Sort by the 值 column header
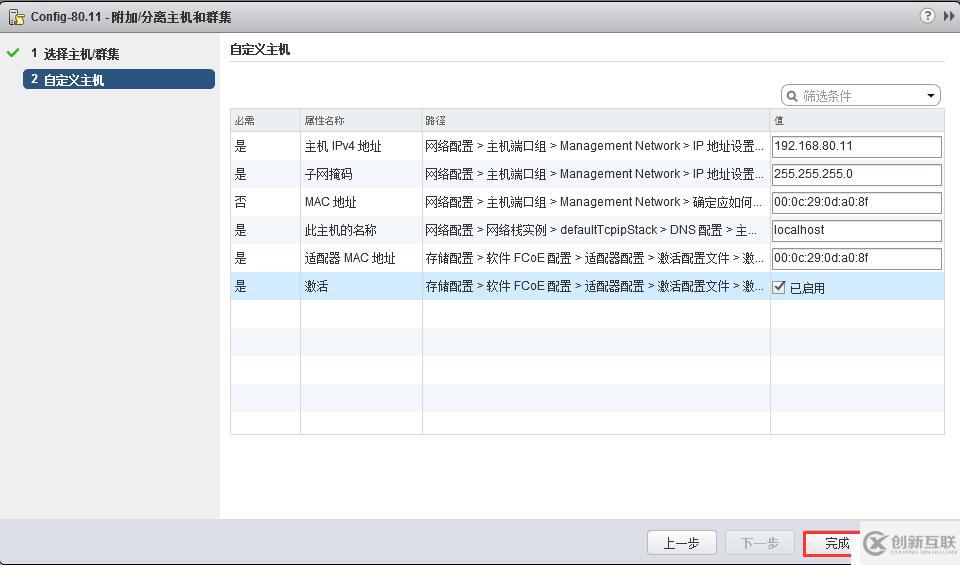The width and height of the screenshot is (960, 565). 857,121
